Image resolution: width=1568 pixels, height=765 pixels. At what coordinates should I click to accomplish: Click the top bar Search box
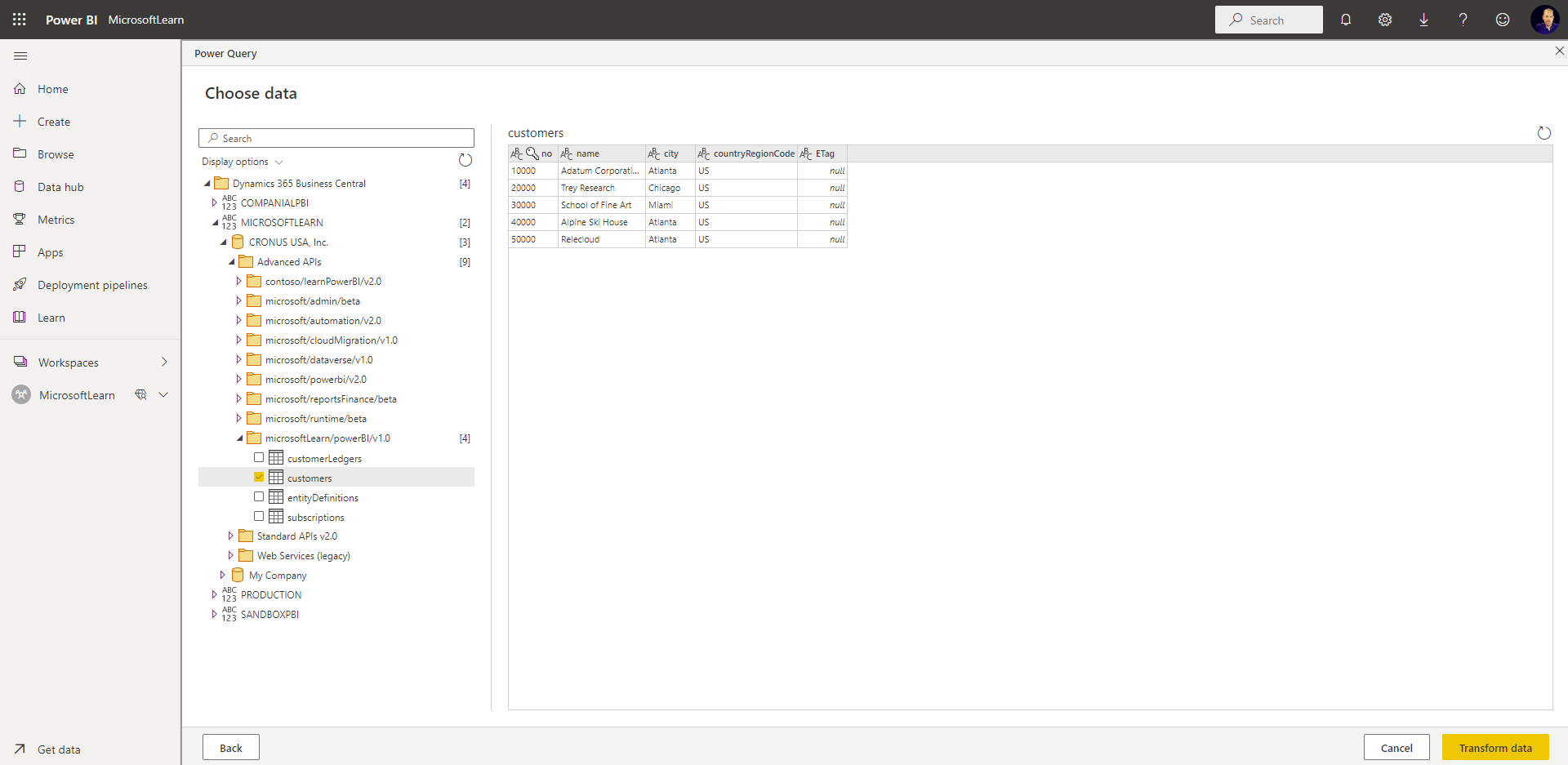(1268, 20)
